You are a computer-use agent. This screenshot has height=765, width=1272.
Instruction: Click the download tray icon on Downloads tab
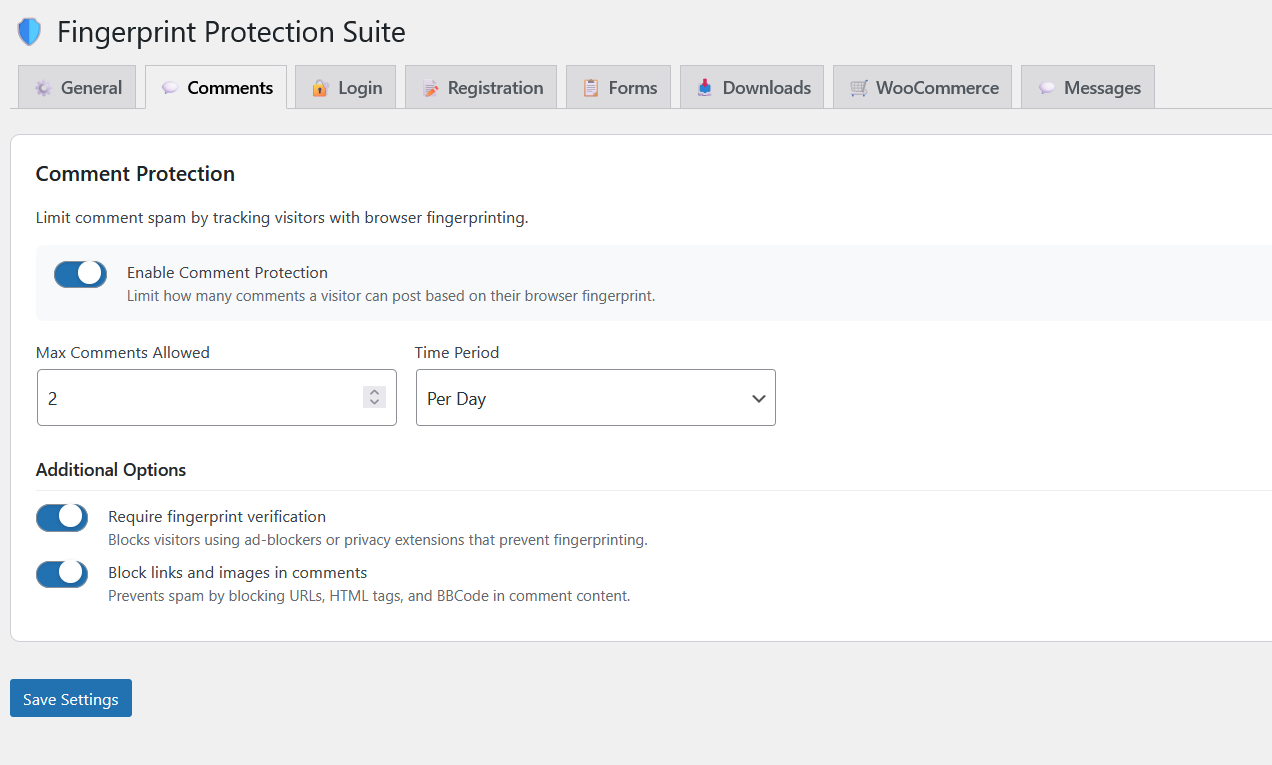(x=705, y=88)
